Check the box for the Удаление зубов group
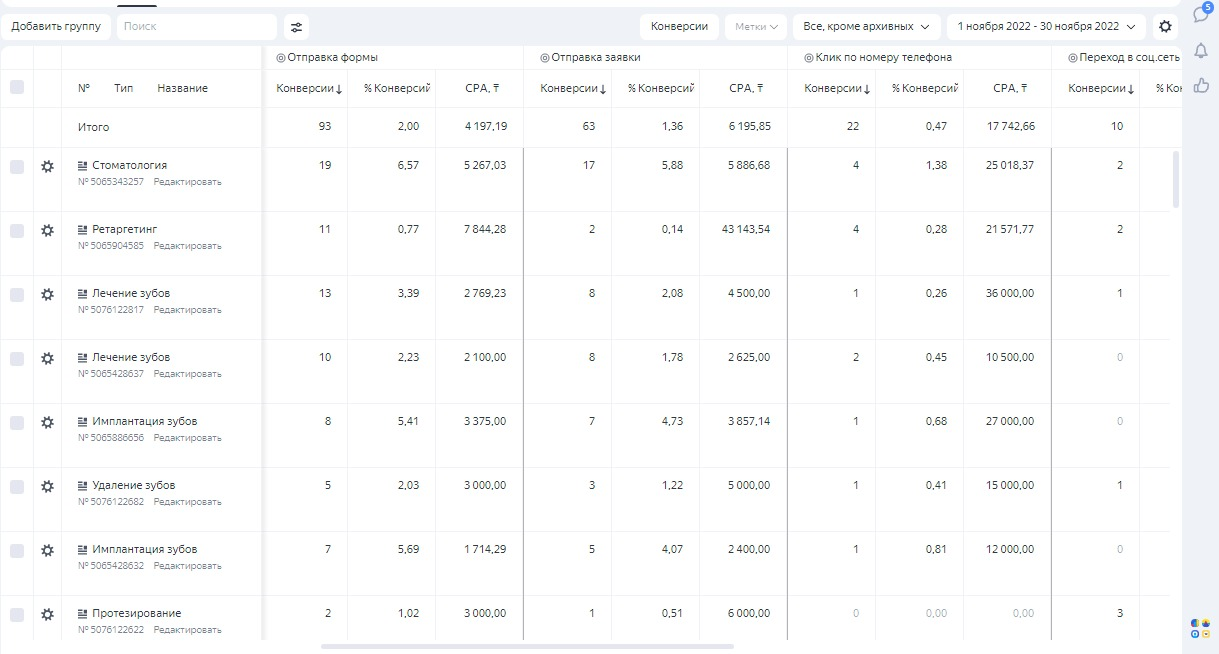This screenshot has height=654, width=1219. point(17,487)
